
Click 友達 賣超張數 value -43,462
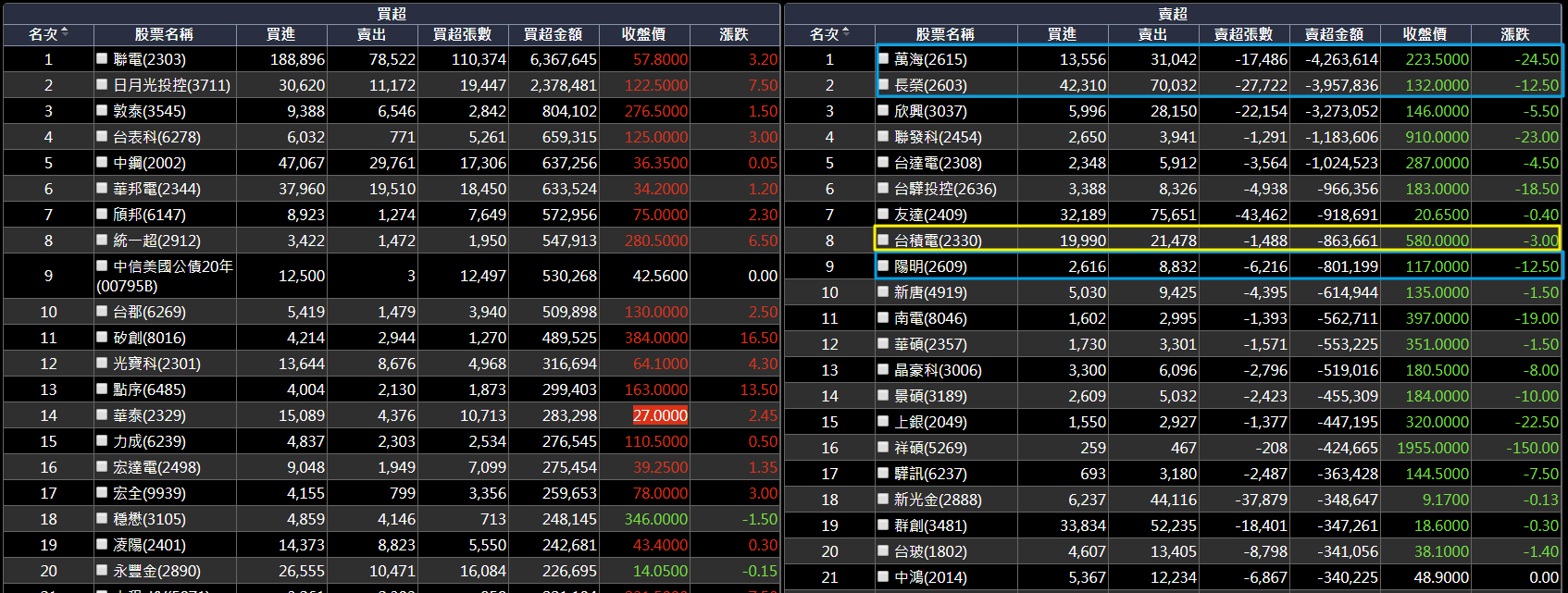(x=1261, y=215)
